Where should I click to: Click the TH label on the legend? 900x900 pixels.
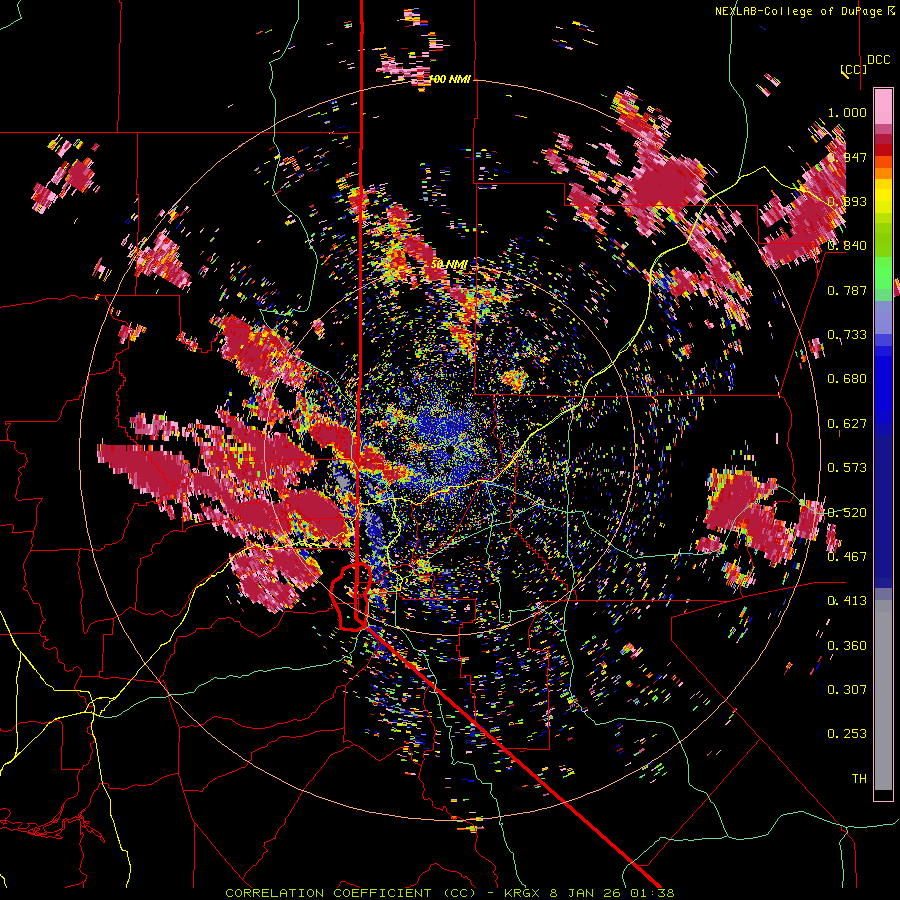(x=859, y=779)
